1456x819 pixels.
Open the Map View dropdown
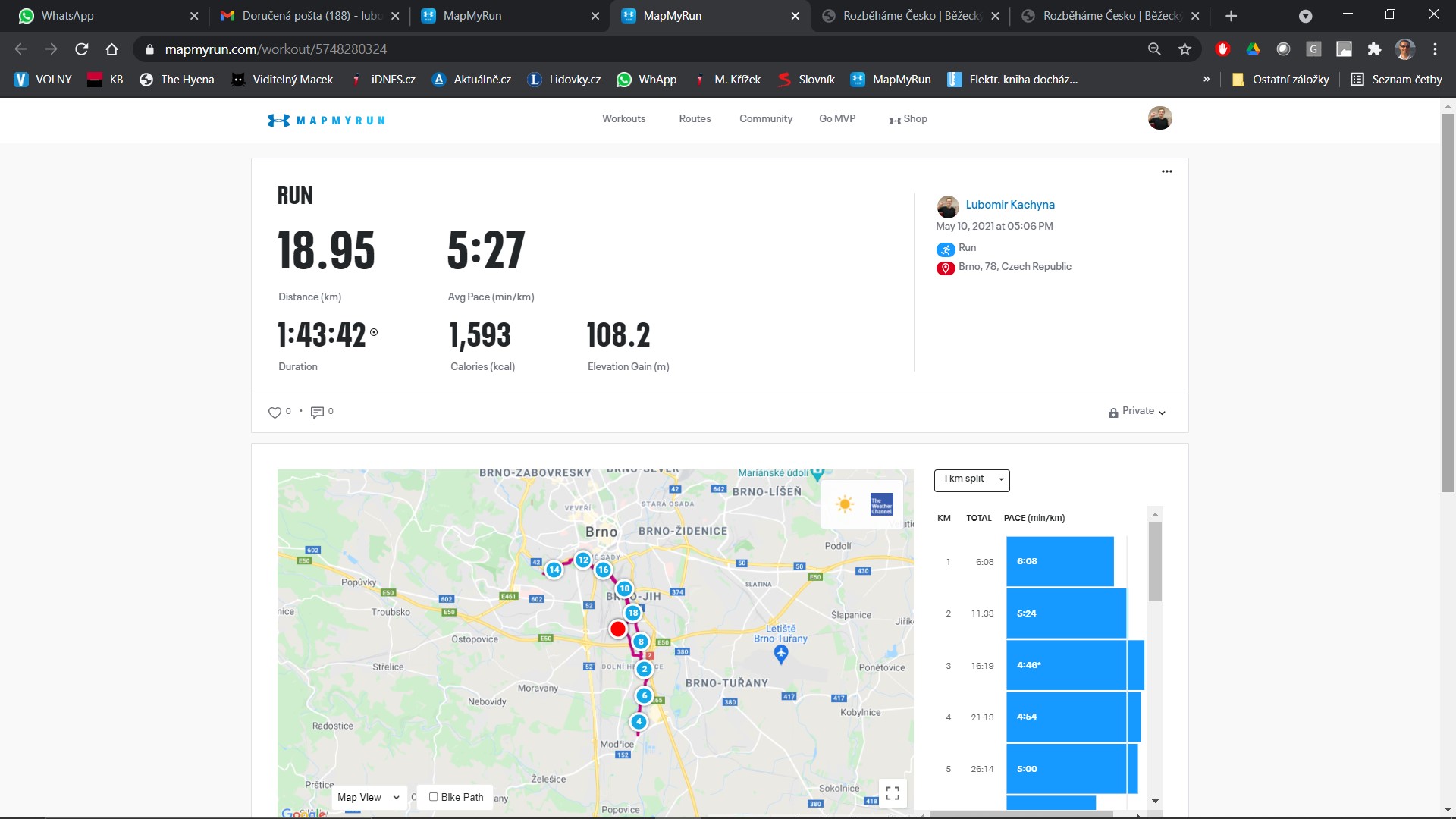pyautogui.click(x=368, y=797)
